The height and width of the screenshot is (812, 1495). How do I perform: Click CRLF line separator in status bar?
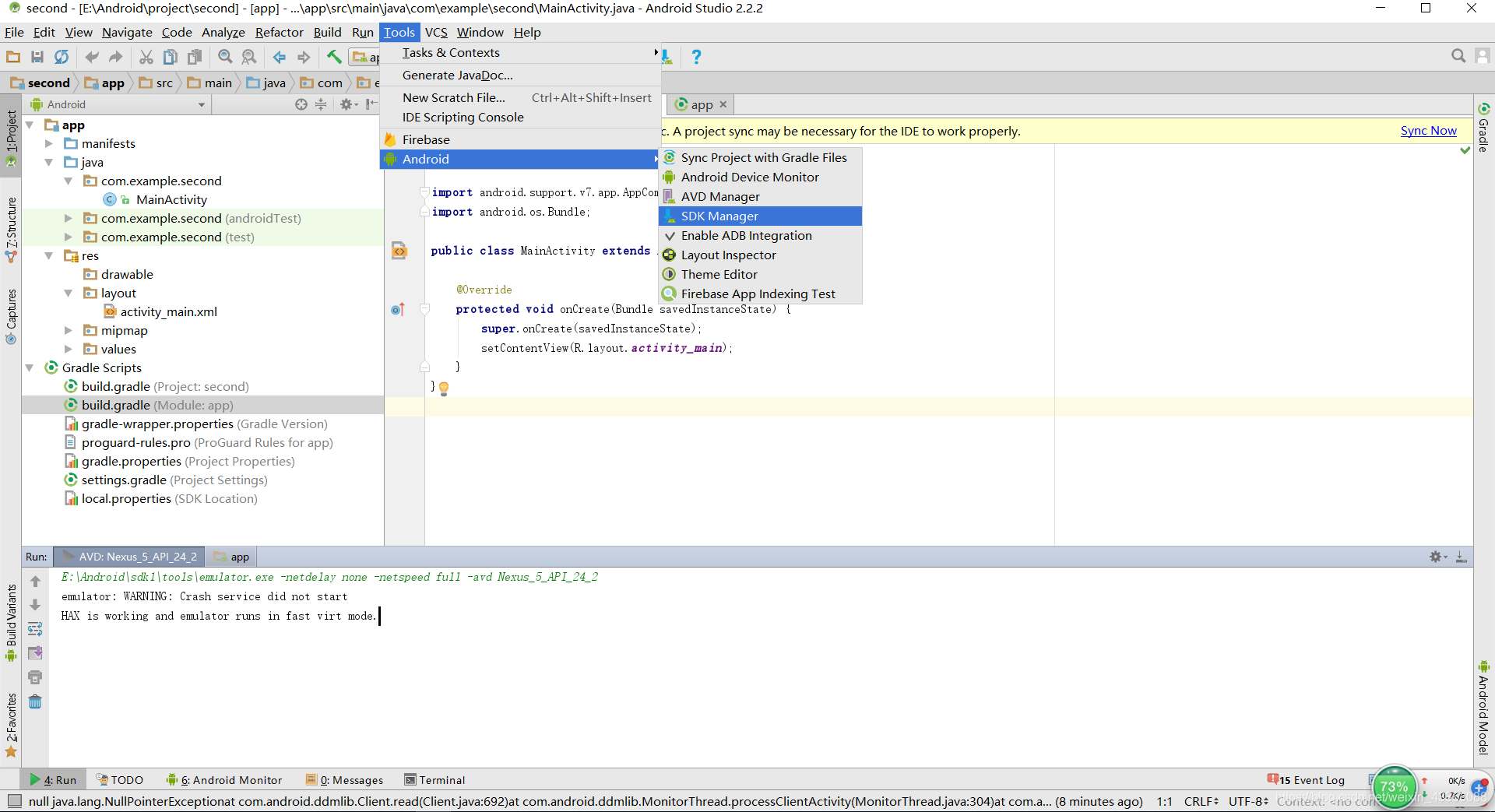coord(1201,801)
